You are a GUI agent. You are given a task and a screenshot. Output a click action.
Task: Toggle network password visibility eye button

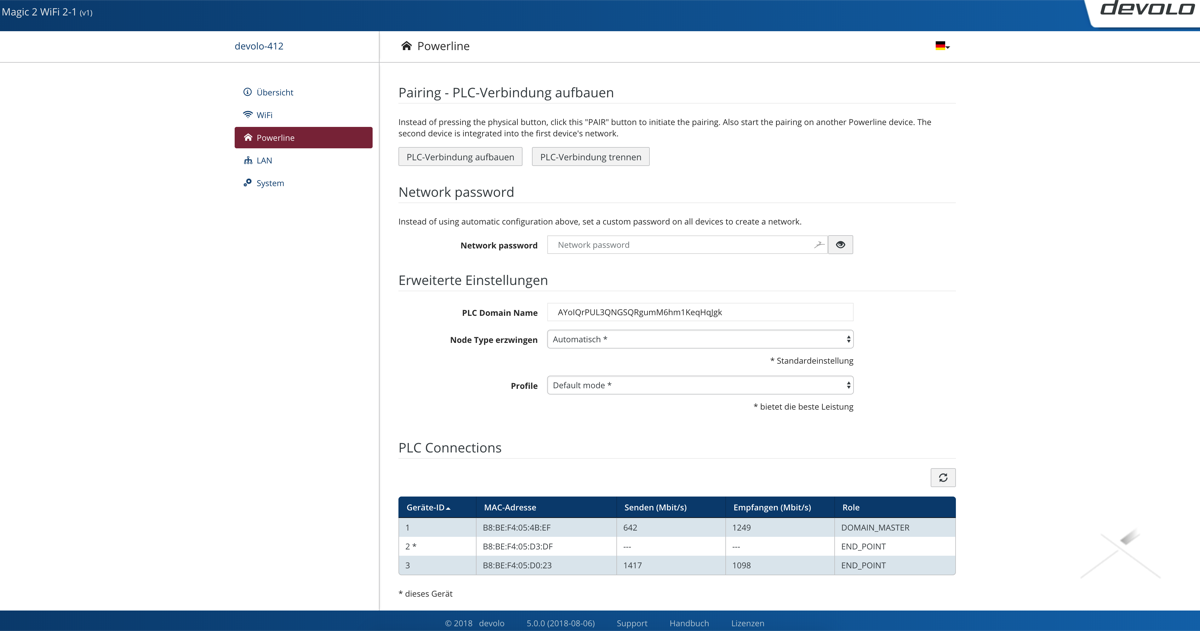[840, 245]
